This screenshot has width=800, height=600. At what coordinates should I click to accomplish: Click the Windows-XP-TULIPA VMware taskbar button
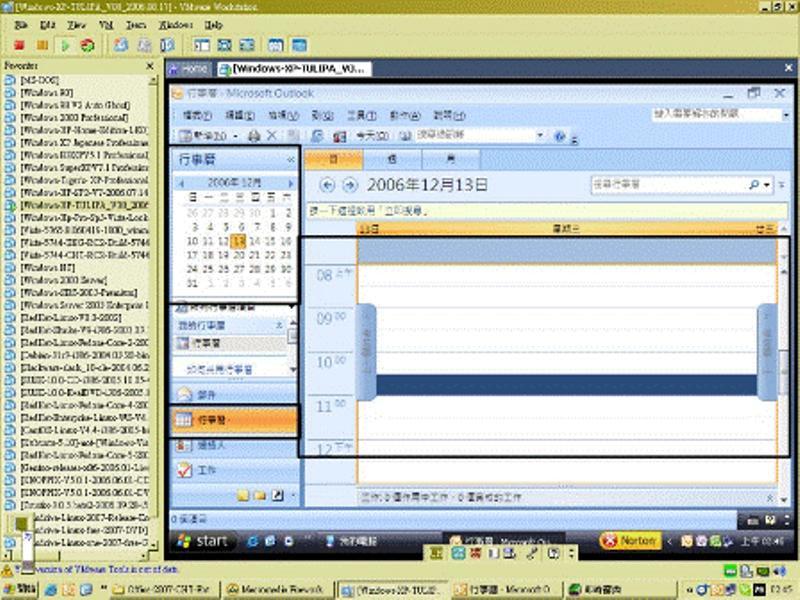391,589
